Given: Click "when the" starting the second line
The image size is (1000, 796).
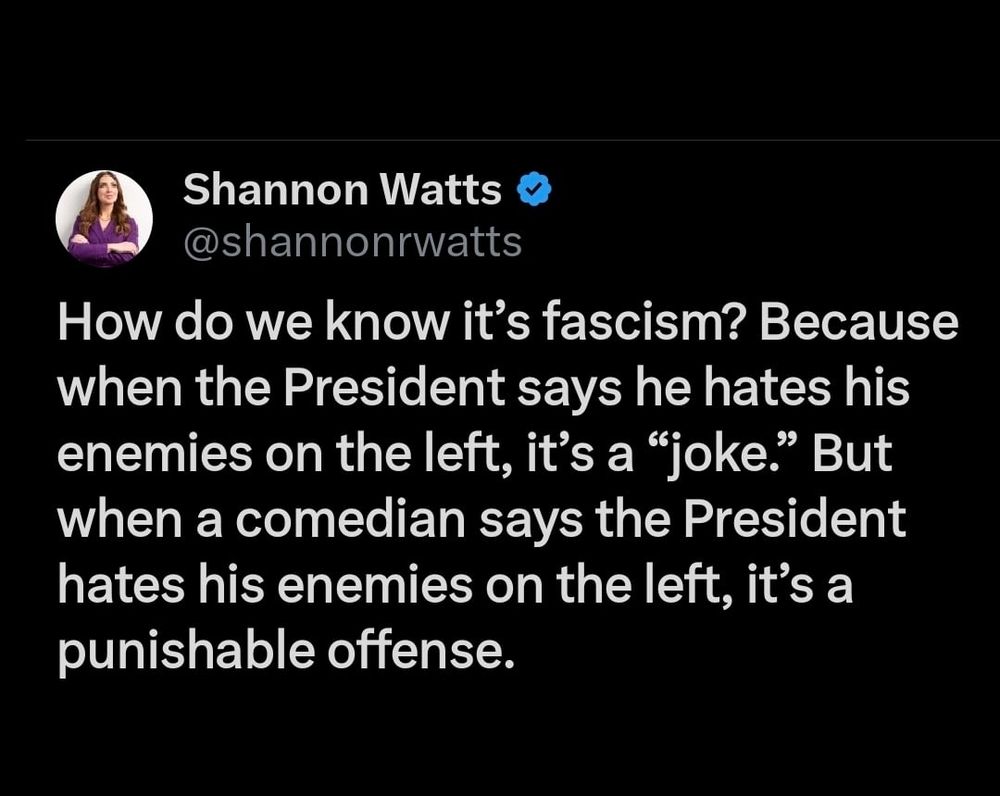Looking at the screenshot, I should coord(163,387).
